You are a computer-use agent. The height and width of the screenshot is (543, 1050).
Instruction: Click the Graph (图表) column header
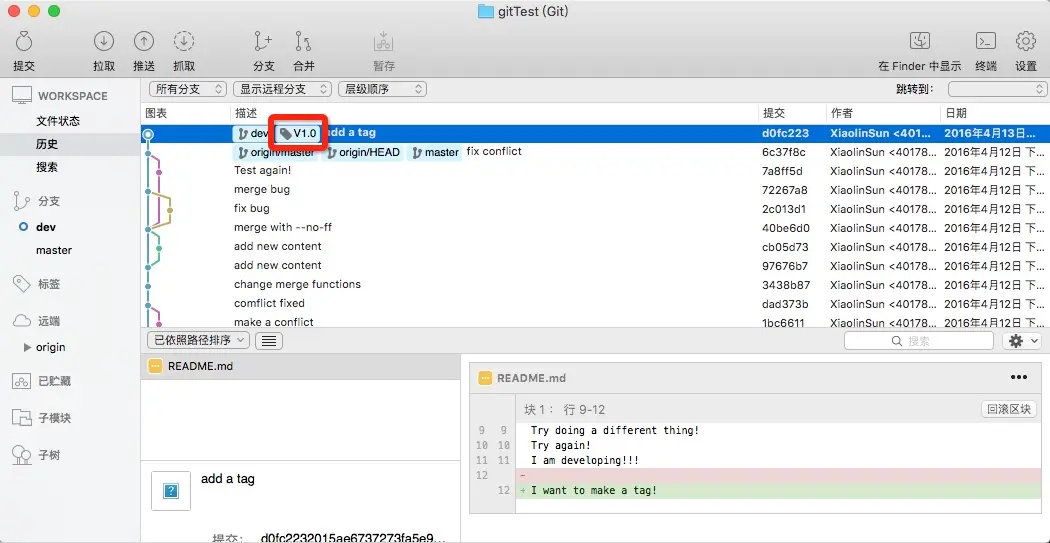[185, 113]
